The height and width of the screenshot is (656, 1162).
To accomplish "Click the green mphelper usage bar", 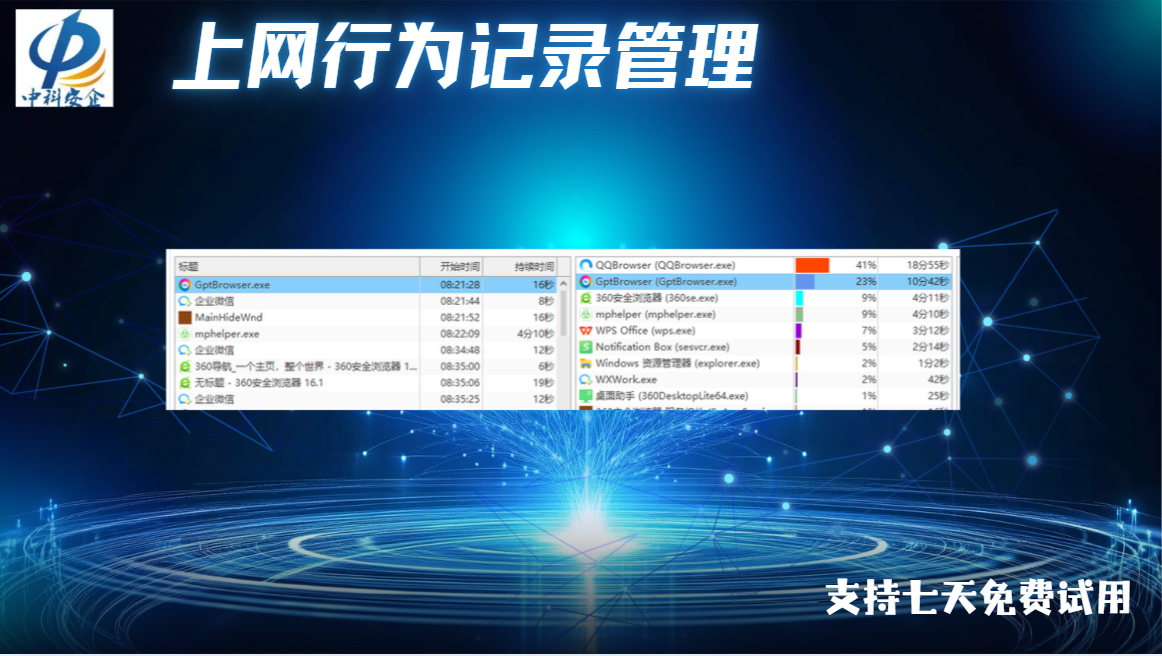I will coord(800,314).
